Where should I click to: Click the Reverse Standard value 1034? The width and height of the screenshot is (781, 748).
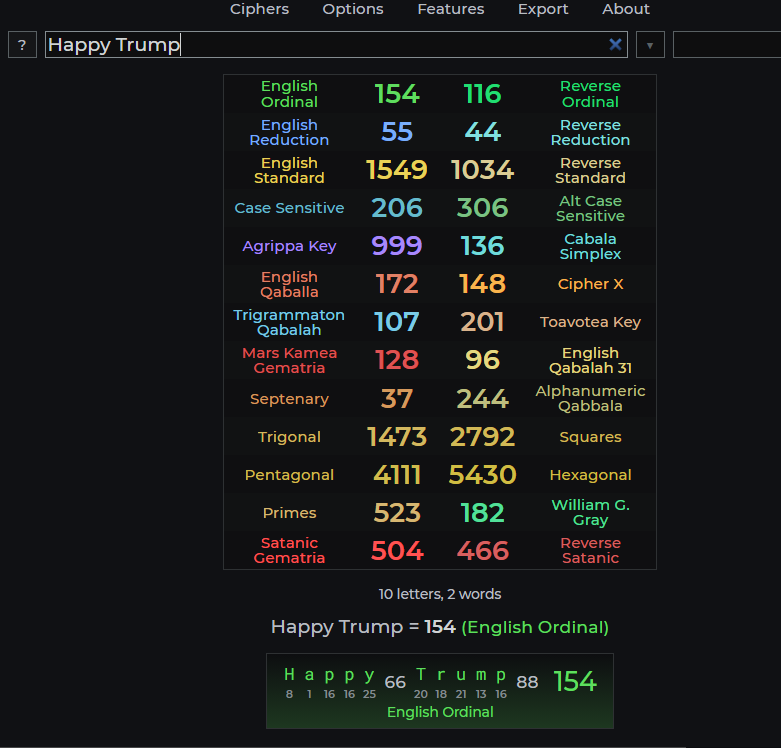point(482,170)
